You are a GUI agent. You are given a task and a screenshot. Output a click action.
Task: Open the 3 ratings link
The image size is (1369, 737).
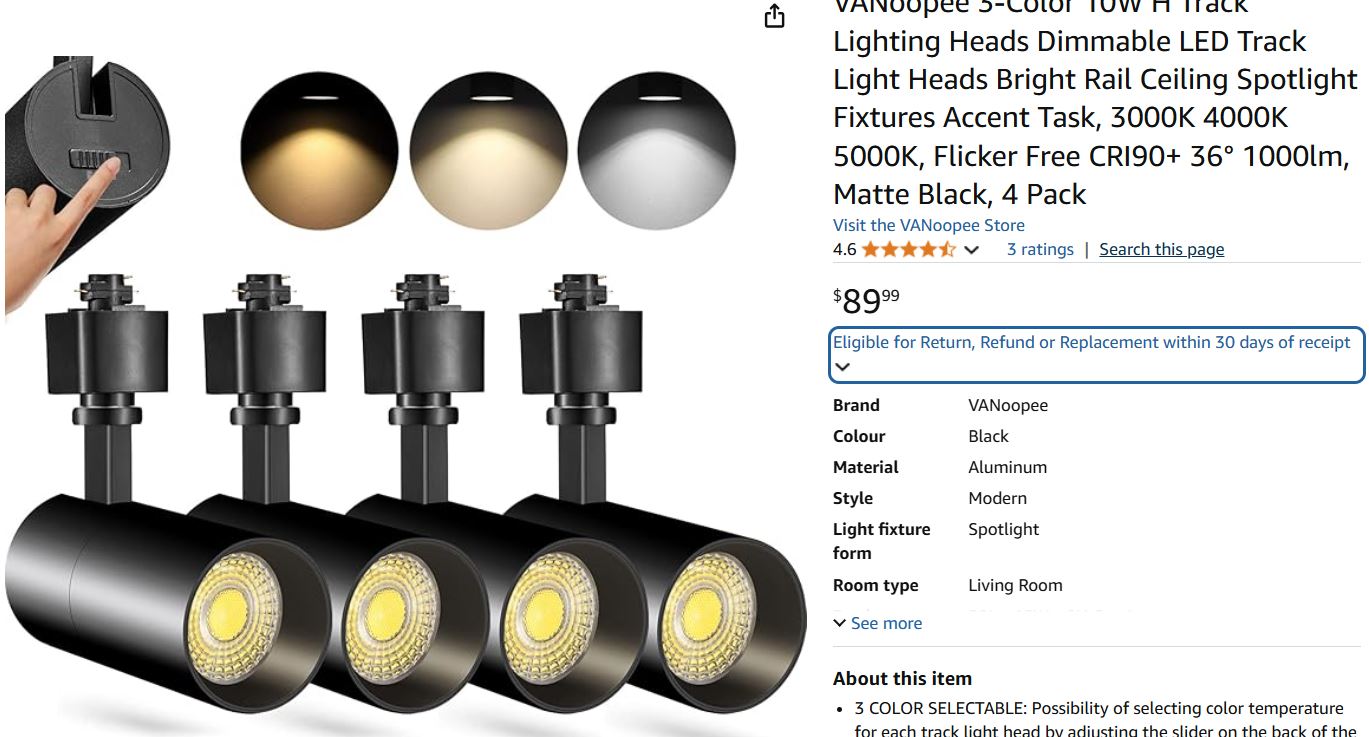pos(1040,249)
